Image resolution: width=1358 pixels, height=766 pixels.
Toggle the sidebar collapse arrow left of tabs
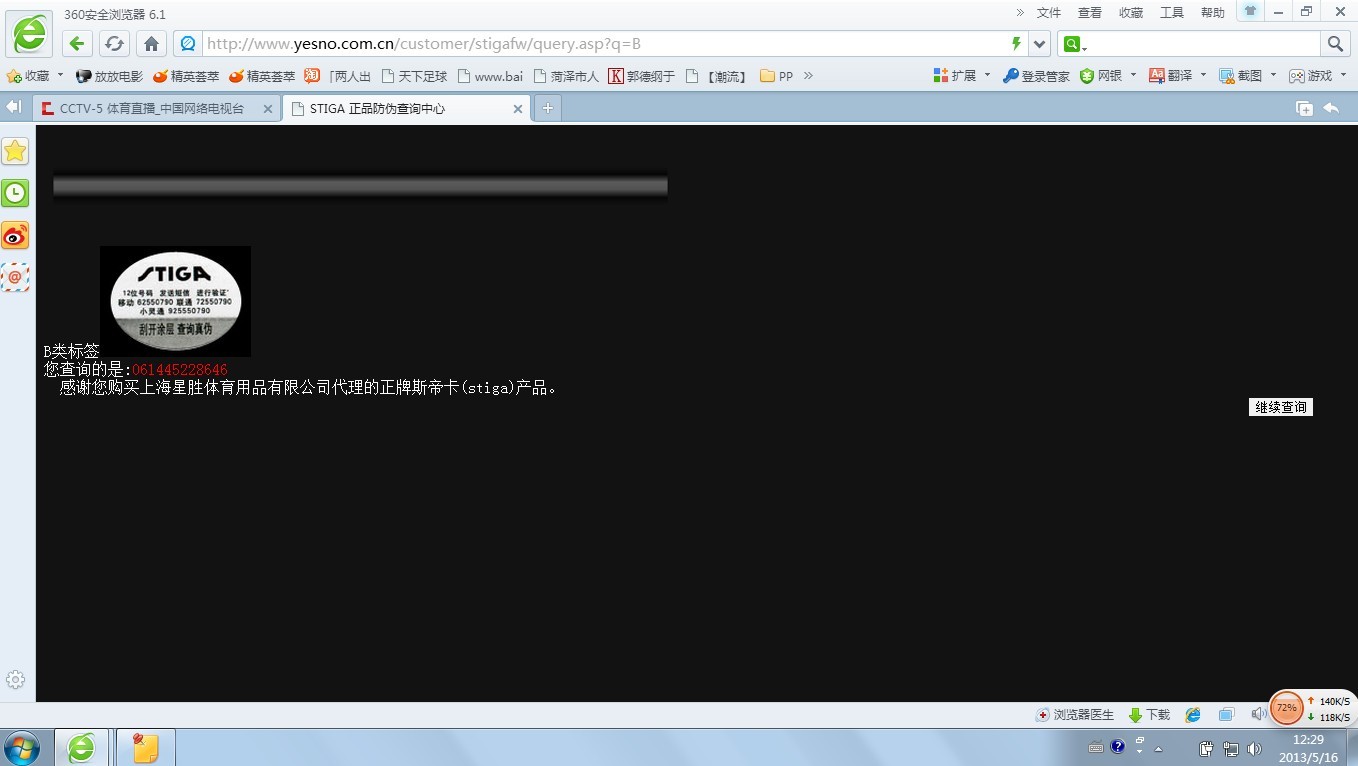tap(14, 108)
